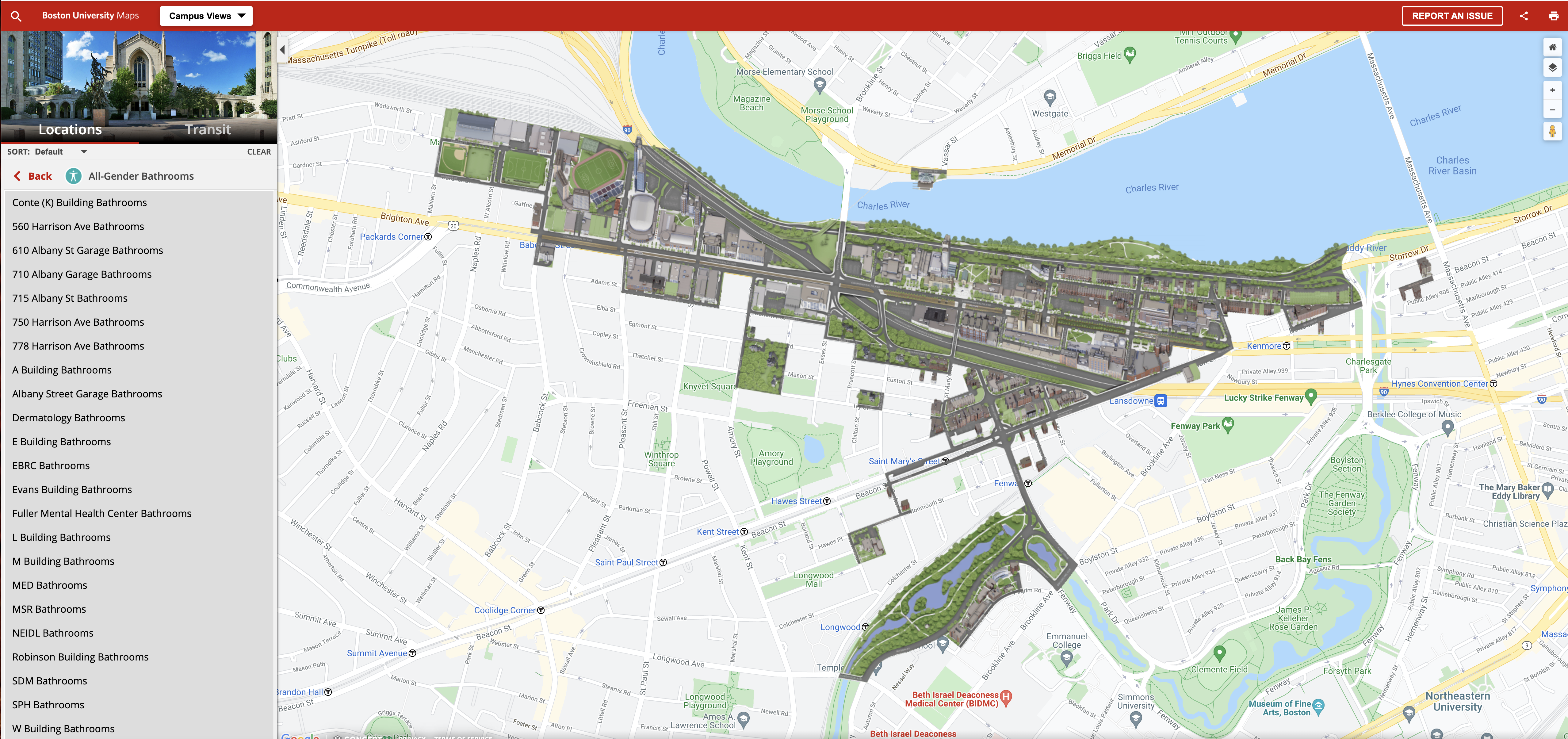Select 750 Harrison Ave Bathrooms
Image resolution: width=1568 pixels, height=739 pixels.
139,322
